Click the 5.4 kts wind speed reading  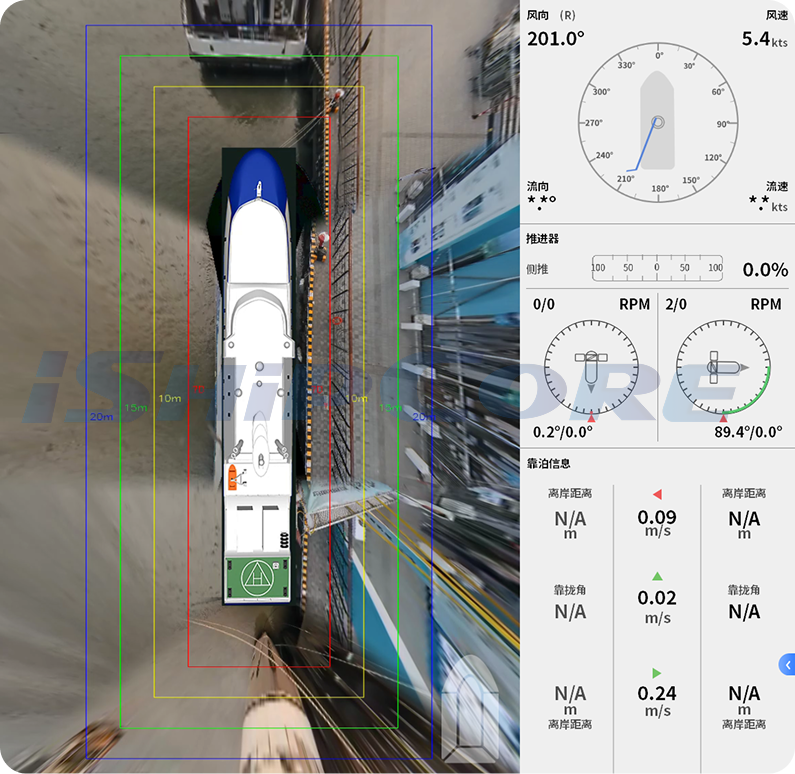[763, 39]
